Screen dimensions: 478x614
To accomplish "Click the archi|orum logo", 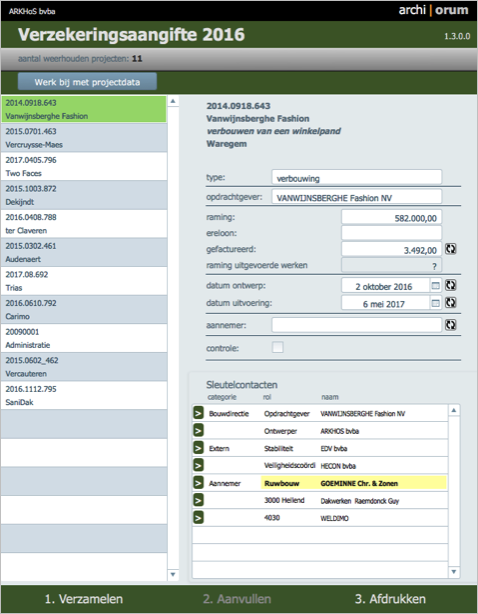I will coord(433,10).
